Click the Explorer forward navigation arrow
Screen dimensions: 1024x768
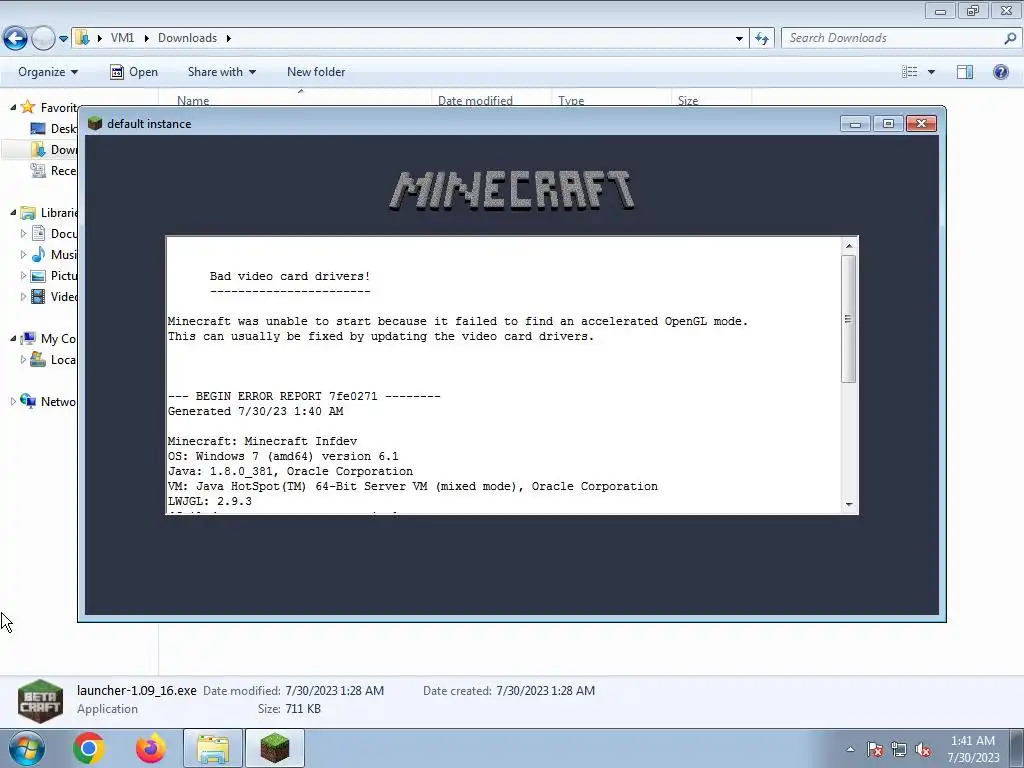pyautogui.click(x=43, y=39)
